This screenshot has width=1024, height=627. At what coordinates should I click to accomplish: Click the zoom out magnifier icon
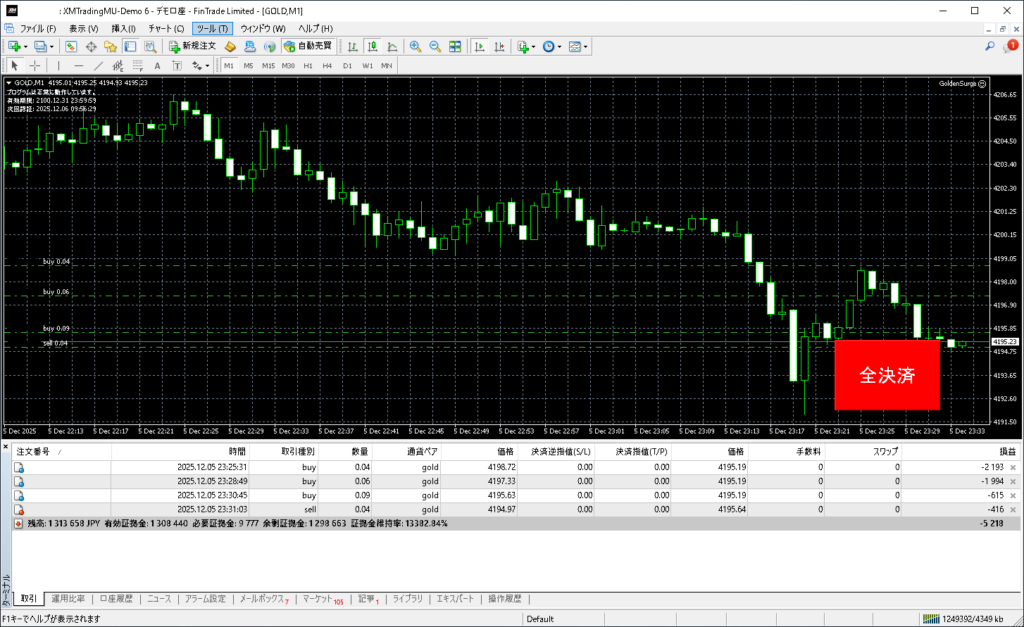point(435,47)
